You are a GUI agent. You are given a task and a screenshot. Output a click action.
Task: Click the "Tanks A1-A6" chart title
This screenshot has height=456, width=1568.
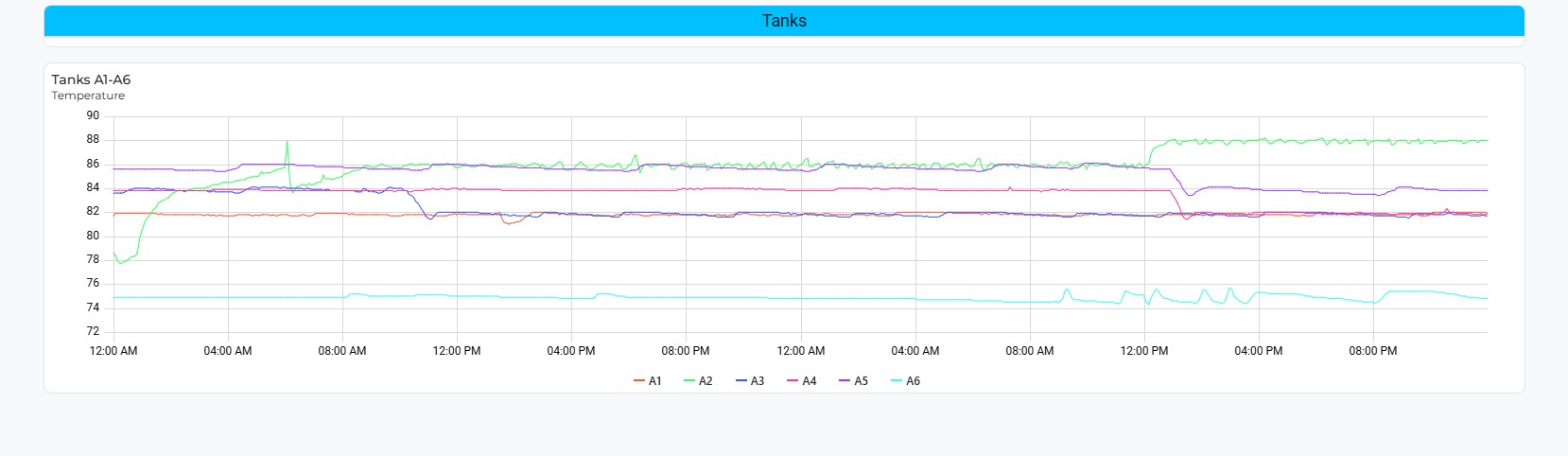point(91,79)
